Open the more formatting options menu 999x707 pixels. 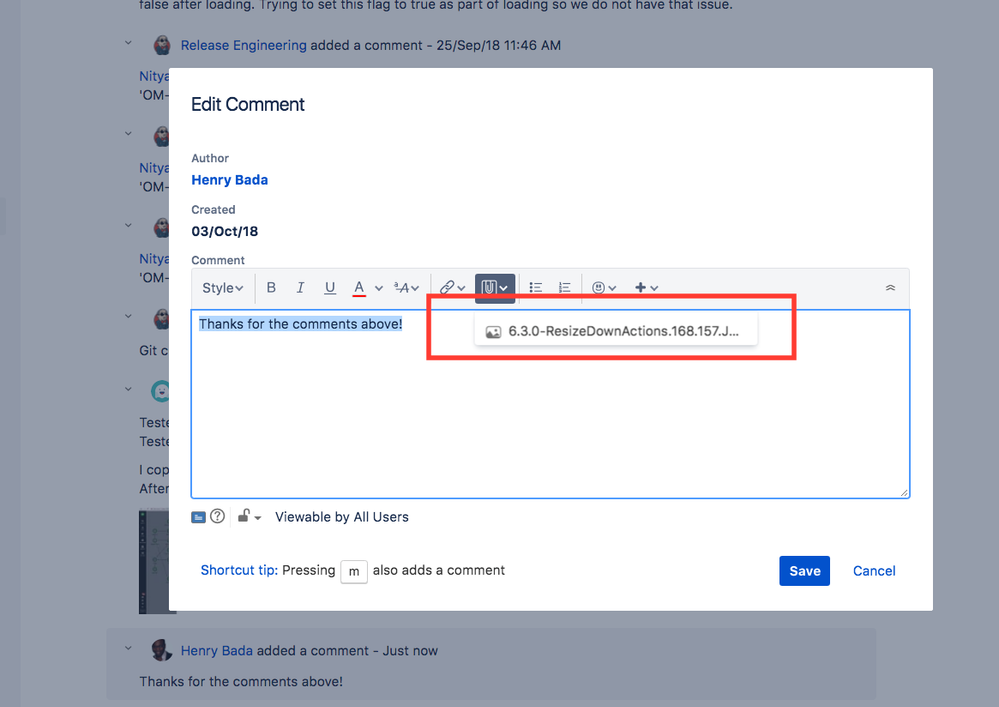(406, 288)
